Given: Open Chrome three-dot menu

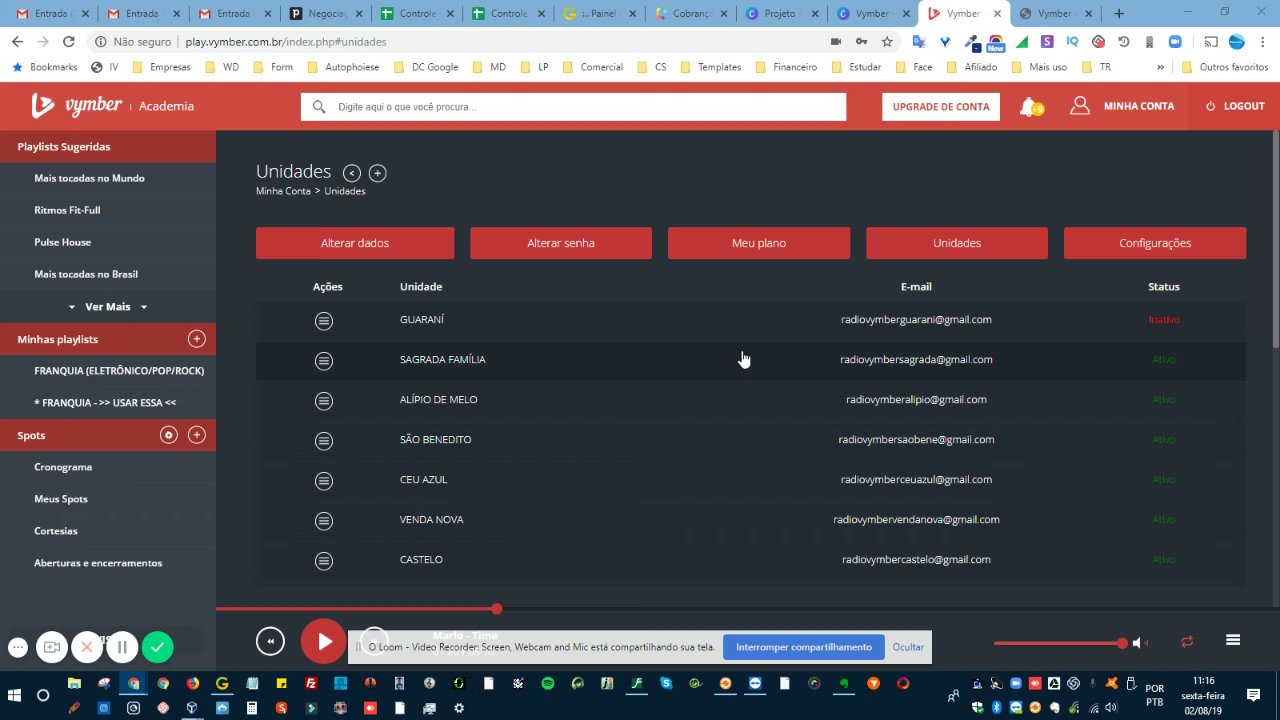Looking at the screenshot, I should [1263, 42].
